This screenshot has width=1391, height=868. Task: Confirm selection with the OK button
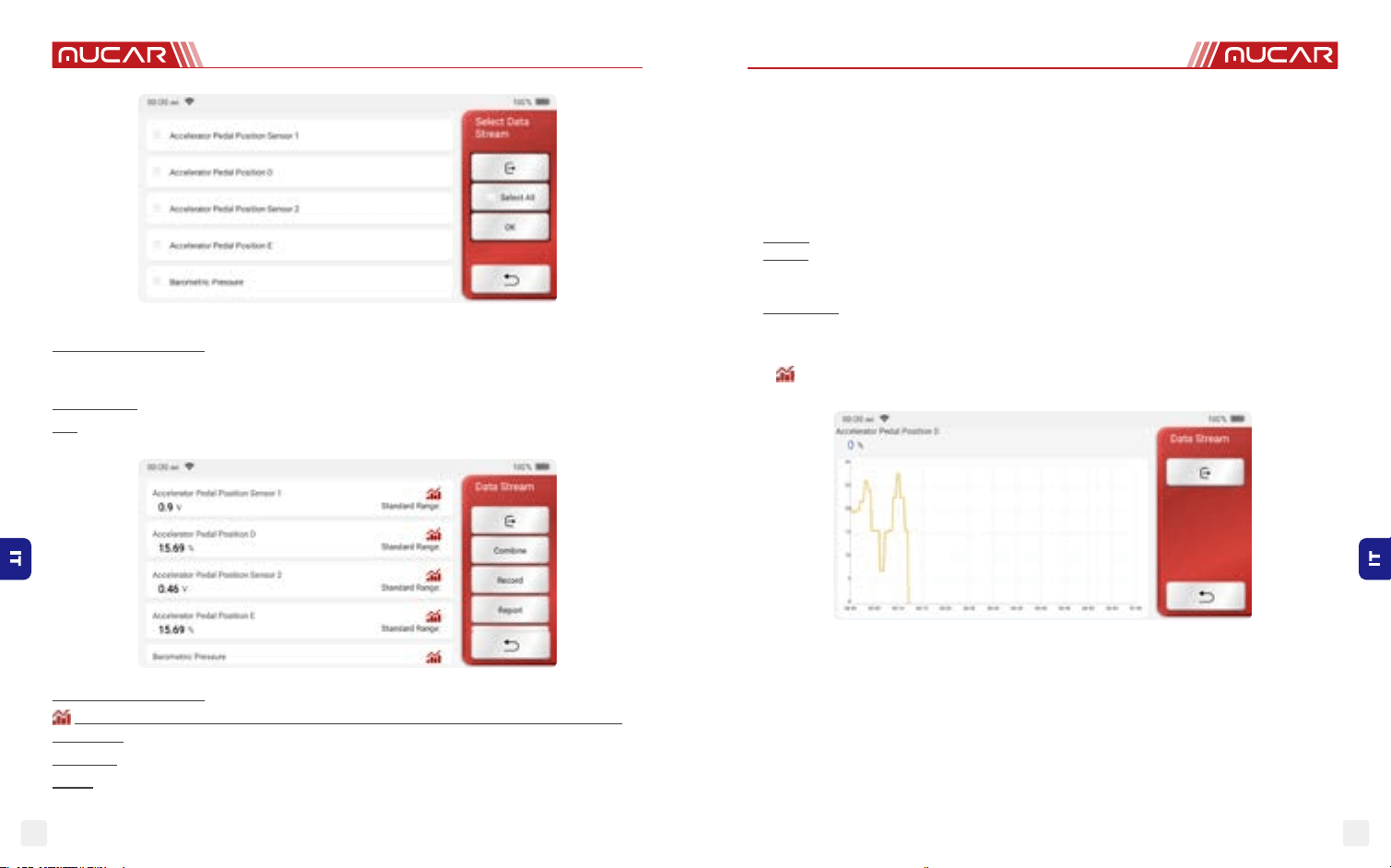pos(510,227)
